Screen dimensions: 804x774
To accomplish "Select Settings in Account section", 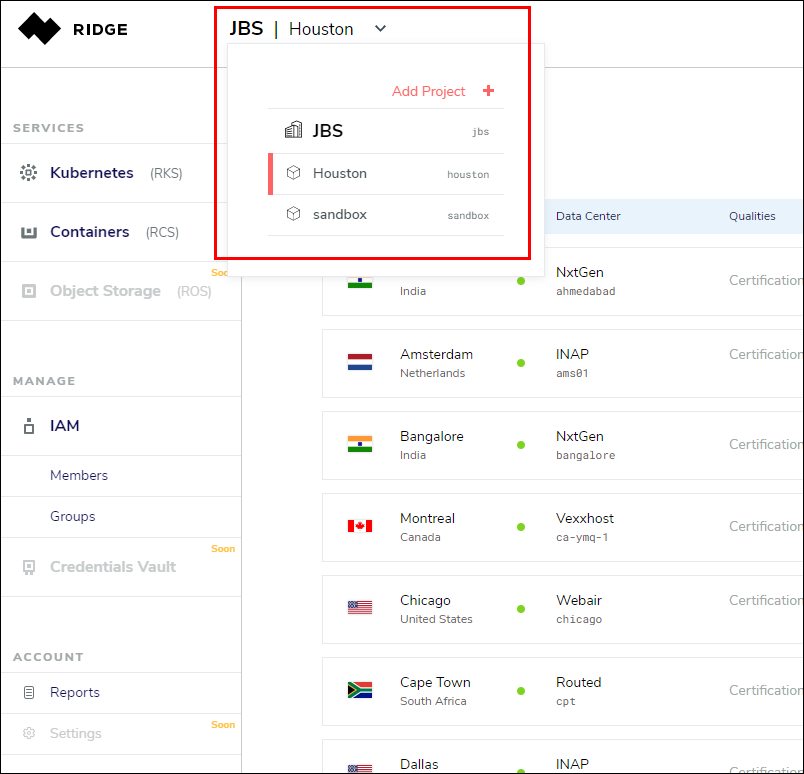I will click(x=76, y=733).
